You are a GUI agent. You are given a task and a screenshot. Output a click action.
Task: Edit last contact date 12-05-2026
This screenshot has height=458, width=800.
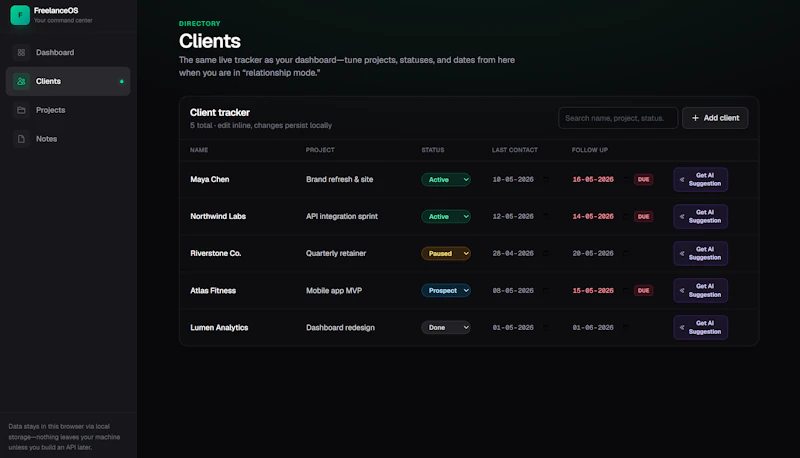click(x=513, y=216)
